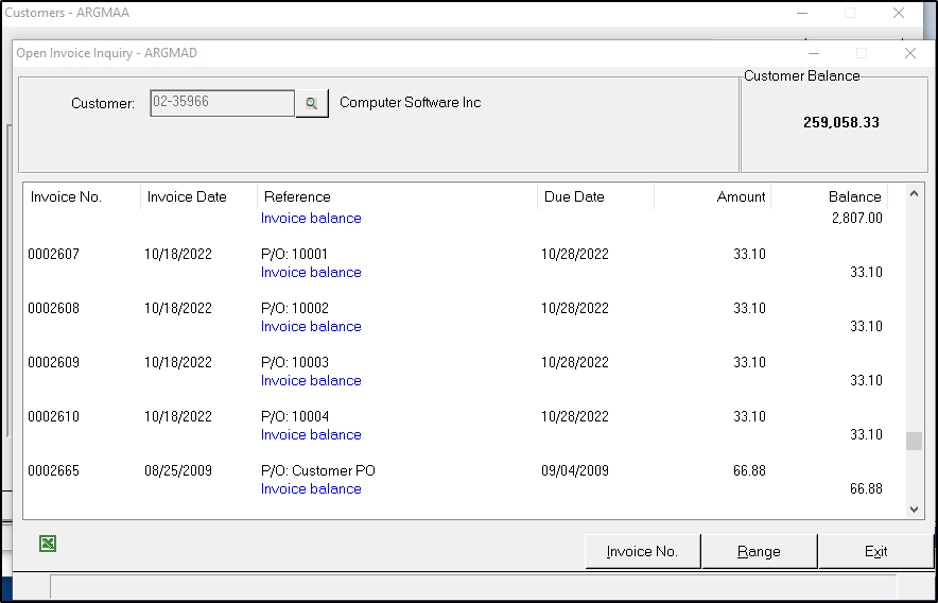
Task: Click invoice date for invoice 0002610
Action: coord(178,416)
